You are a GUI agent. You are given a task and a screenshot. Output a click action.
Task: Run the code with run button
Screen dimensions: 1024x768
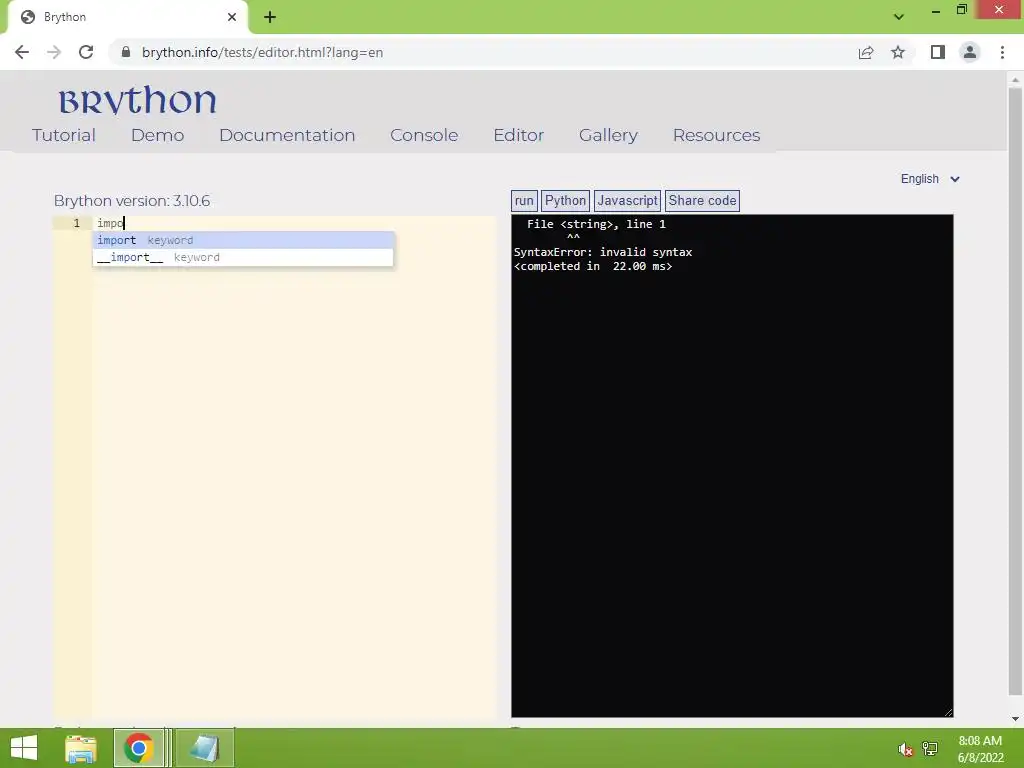tap(524, 200)
